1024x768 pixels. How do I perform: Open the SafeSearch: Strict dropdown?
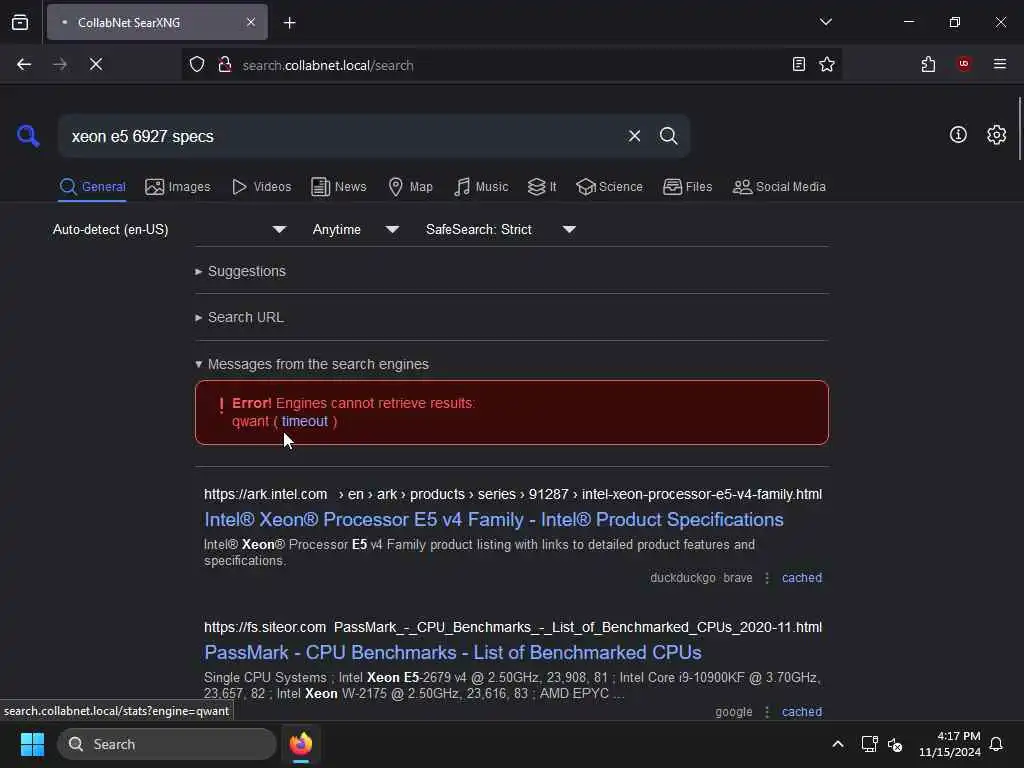pyautogui.click(x=500, y=229)
